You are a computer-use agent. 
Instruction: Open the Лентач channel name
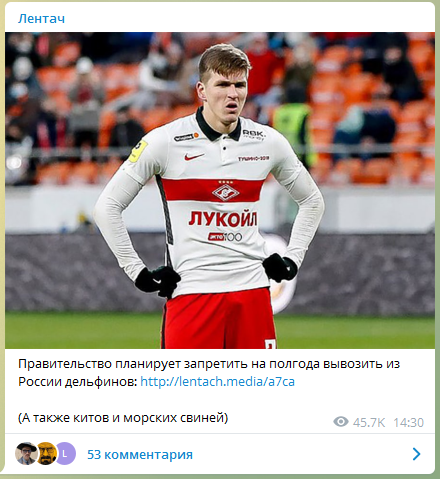pyautogui.click(x=41, y=19)
